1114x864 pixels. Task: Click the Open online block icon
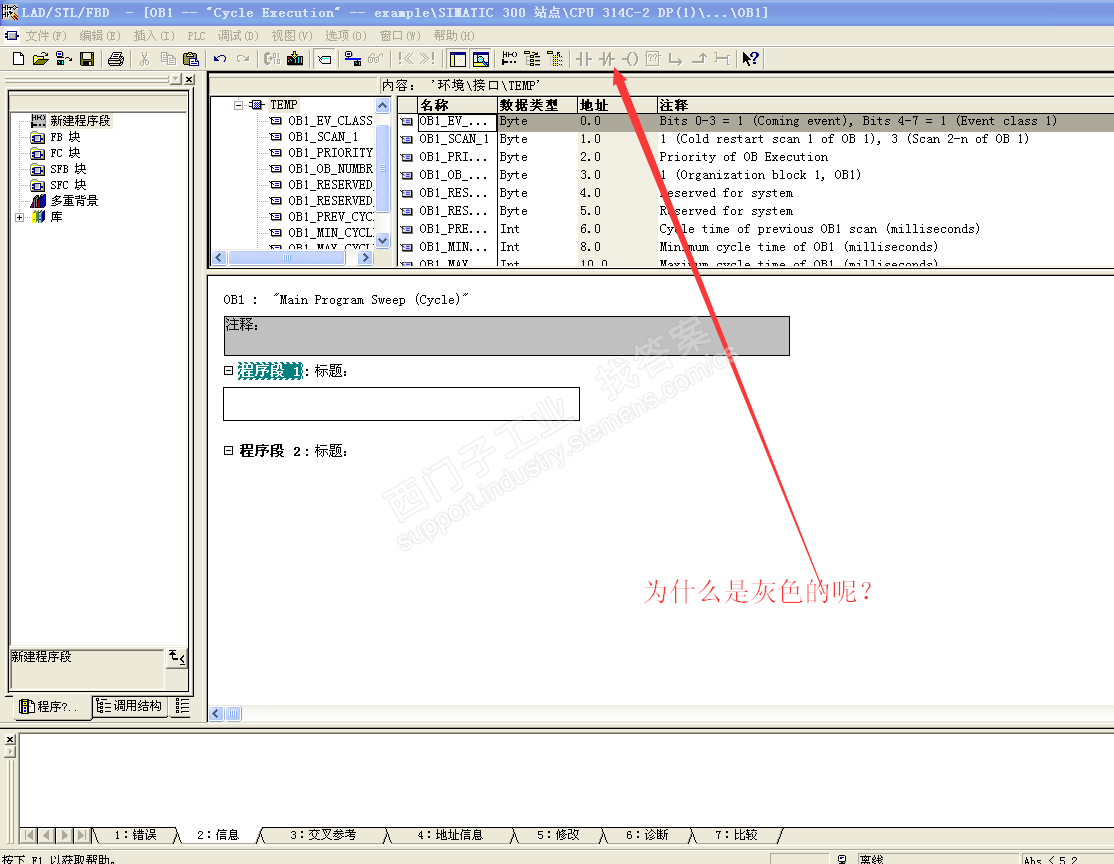point(64,59)
